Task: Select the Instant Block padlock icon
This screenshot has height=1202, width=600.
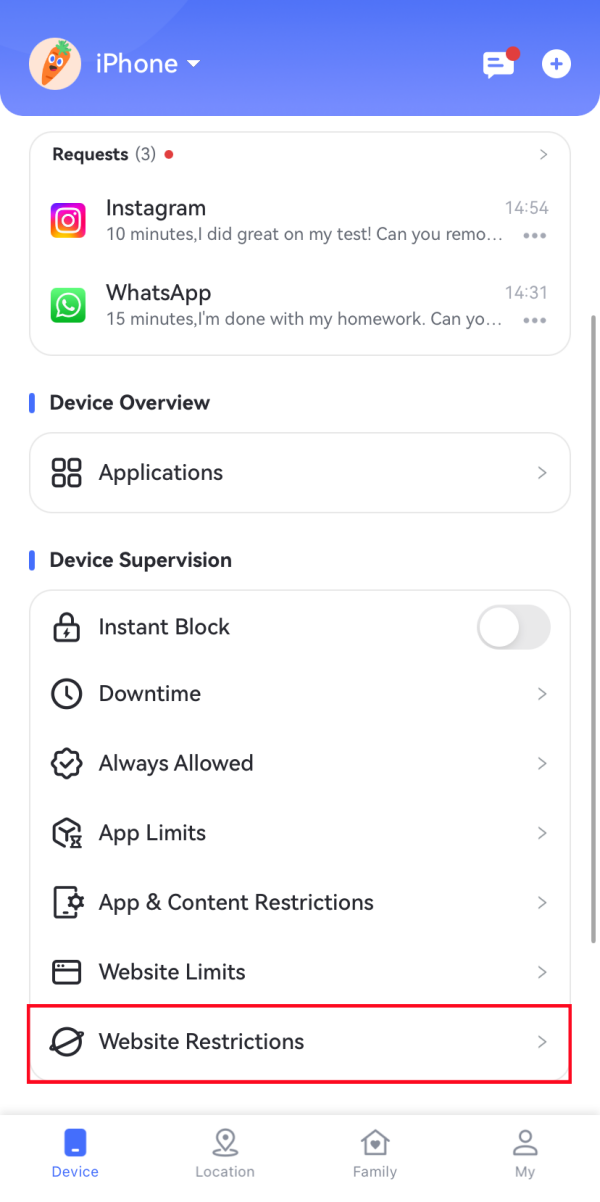Action: click(66, 627)
